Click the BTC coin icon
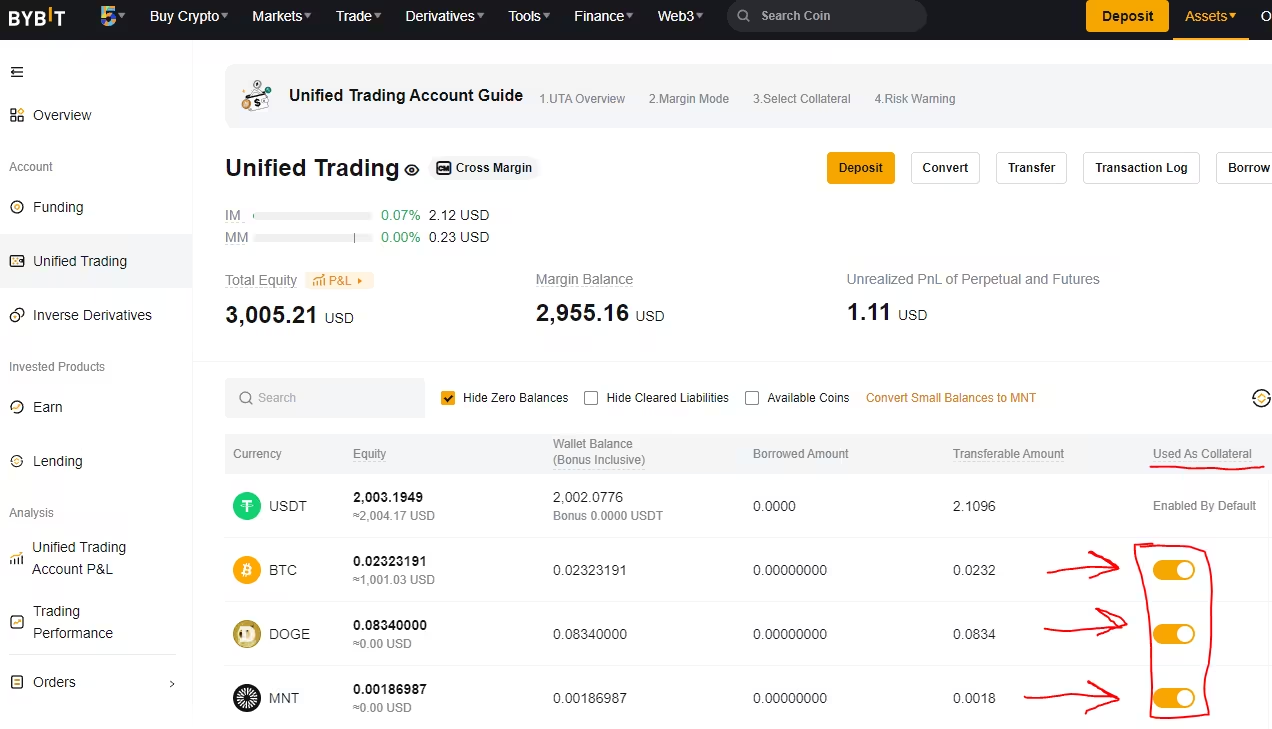Image resolution: width=1272 pixels, height=729 pixels. [247, 570]
